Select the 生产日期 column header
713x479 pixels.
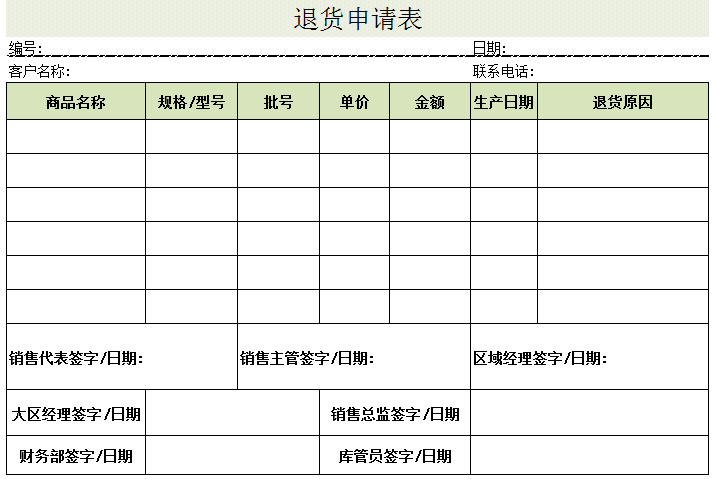click(504, 101)
